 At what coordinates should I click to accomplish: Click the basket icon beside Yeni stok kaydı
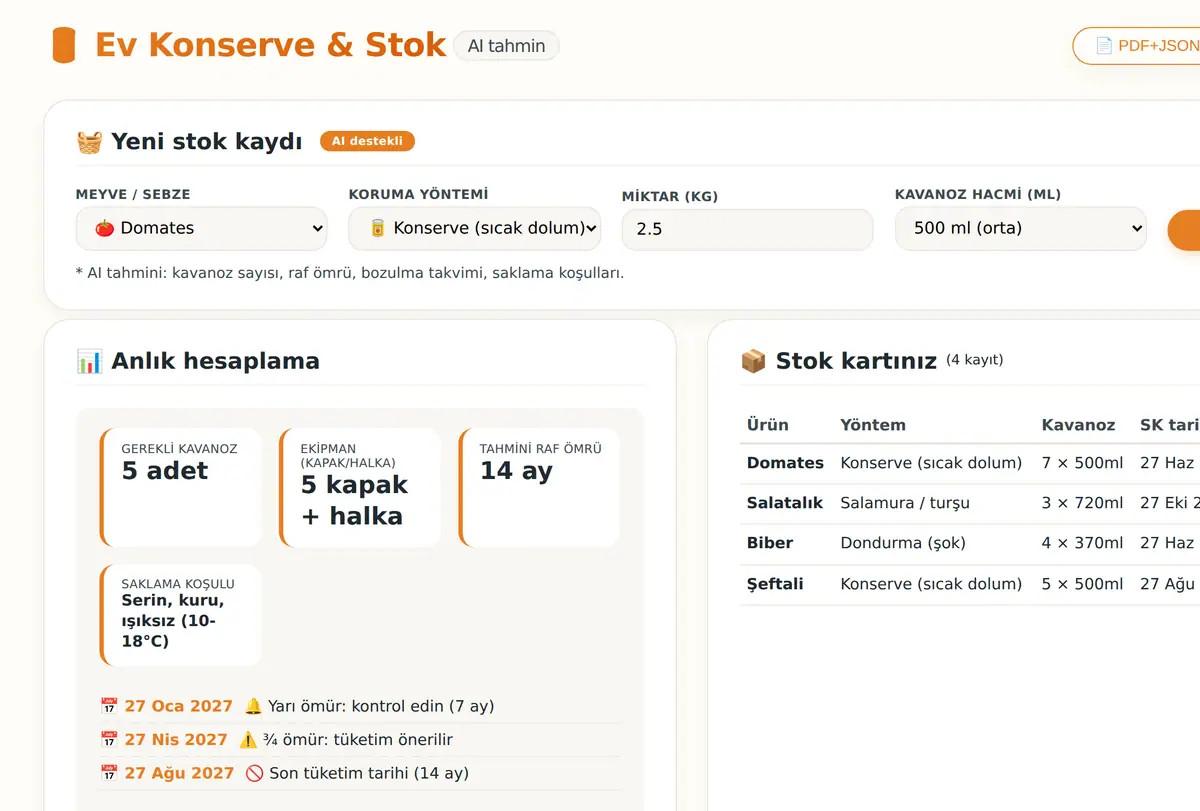89,142
